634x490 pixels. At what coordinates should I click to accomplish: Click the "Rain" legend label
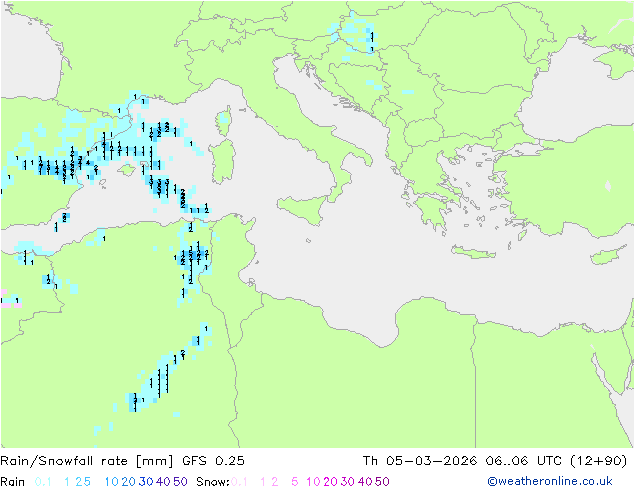pyautogui.click(x=13, y=482)
